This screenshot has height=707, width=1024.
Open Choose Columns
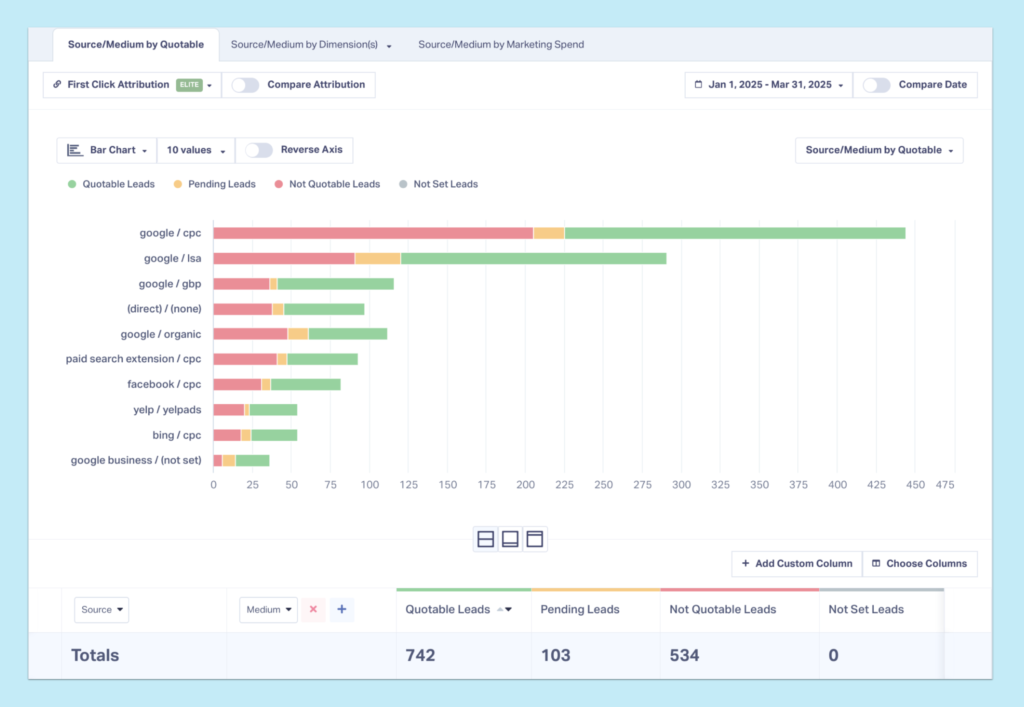[919, 563]
